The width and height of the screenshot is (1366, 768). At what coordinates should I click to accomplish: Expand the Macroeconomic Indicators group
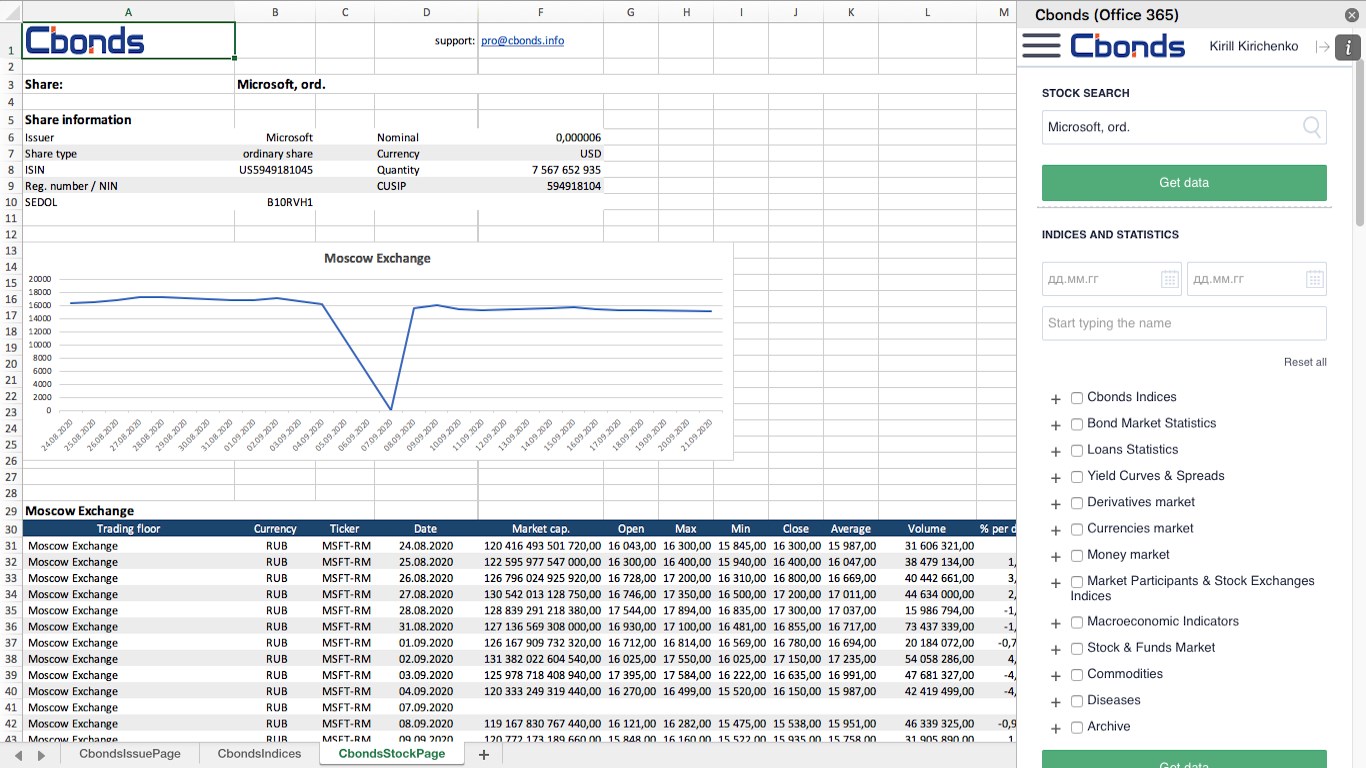tap(1056, 623)
